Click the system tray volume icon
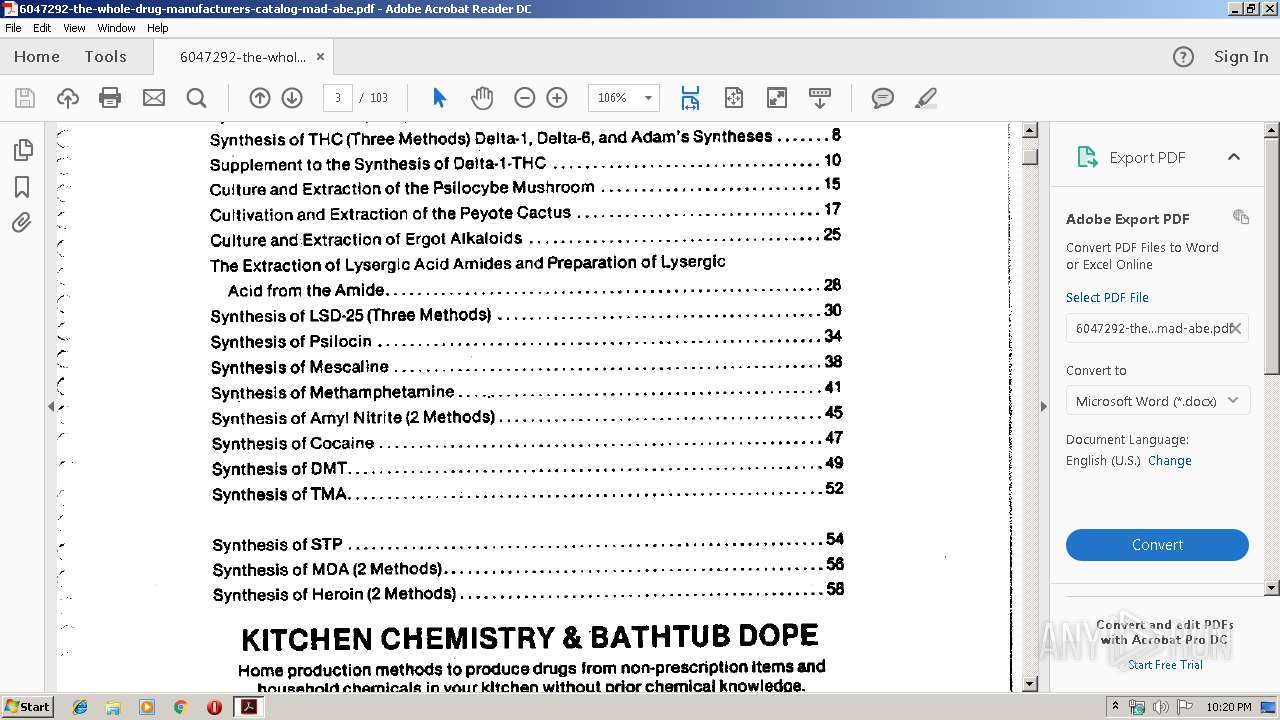The image size is (1280, 720). [x=1160, y=707]
